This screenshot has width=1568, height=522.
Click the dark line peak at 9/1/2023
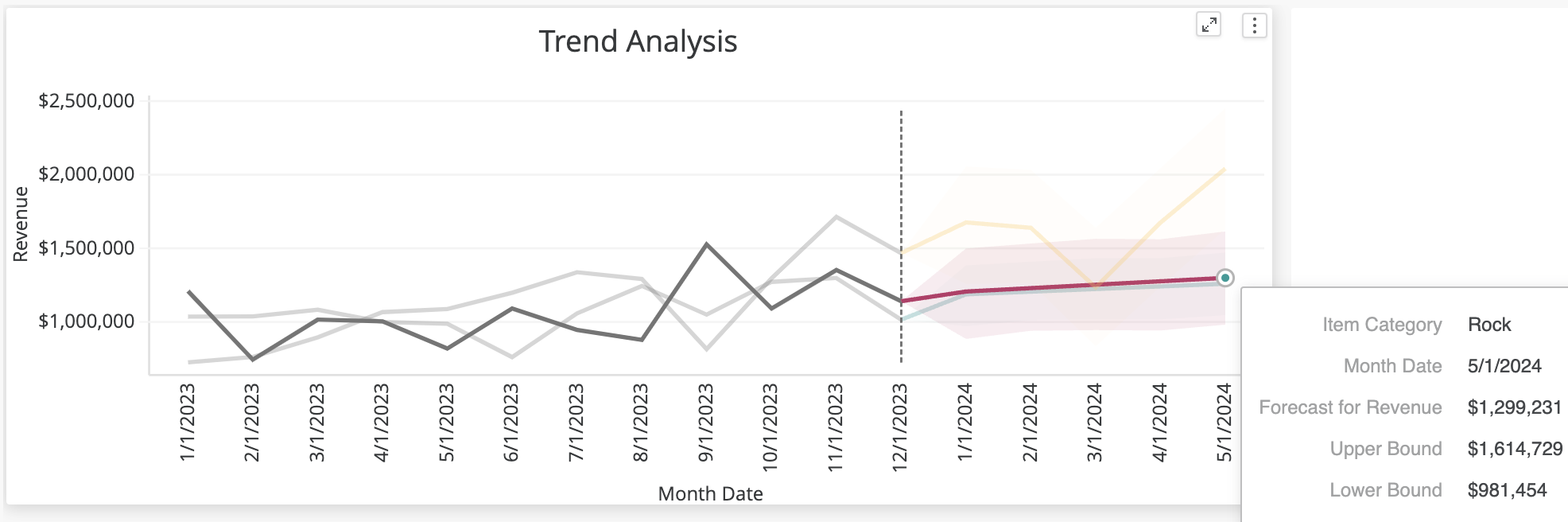coord(707,244)
